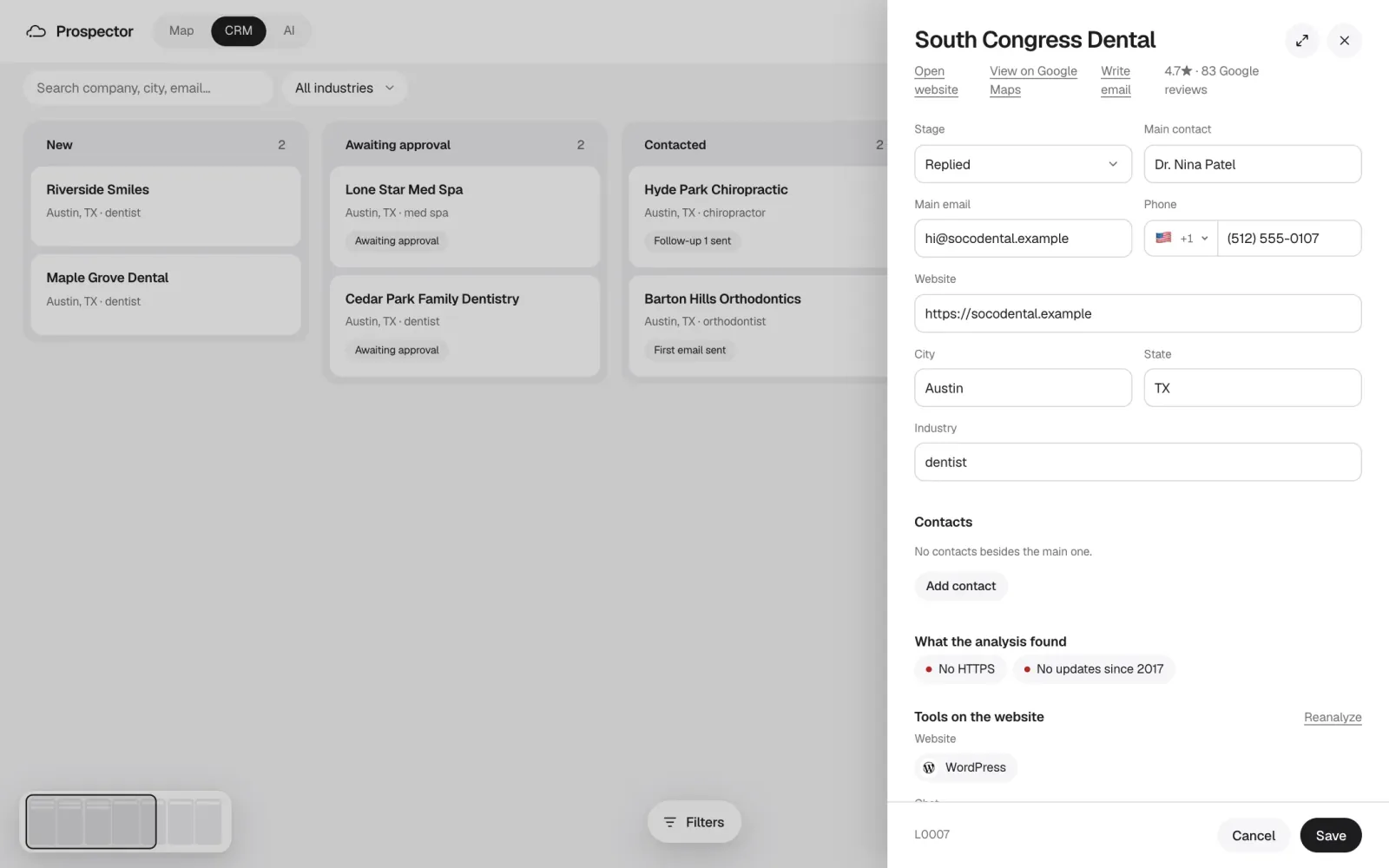Click the Write email link
The width and height of the screenshot is (1389, 868).
coord(1116,81)
